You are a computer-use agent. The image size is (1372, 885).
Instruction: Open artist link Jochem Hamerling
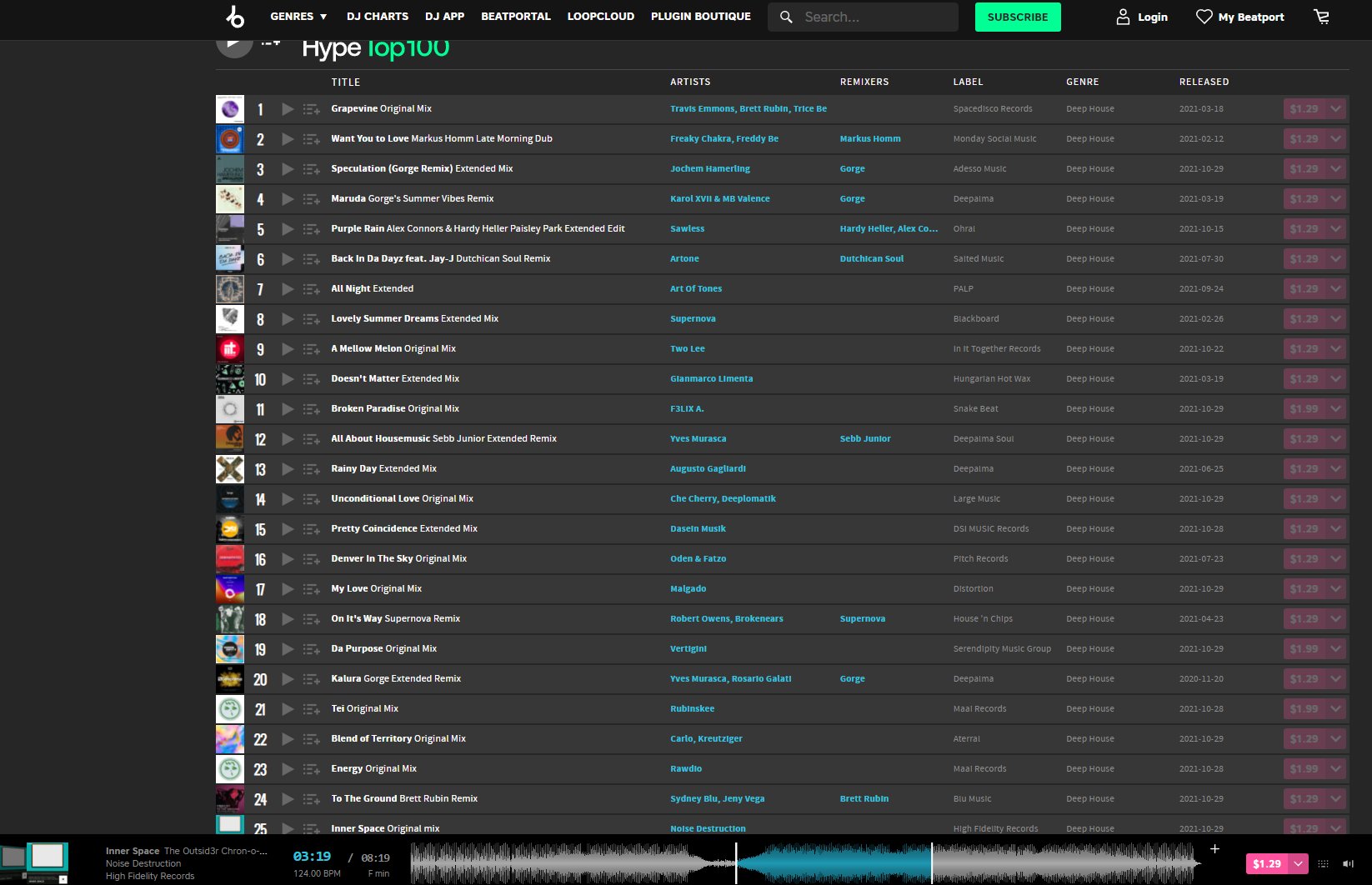tap(710, 169)
